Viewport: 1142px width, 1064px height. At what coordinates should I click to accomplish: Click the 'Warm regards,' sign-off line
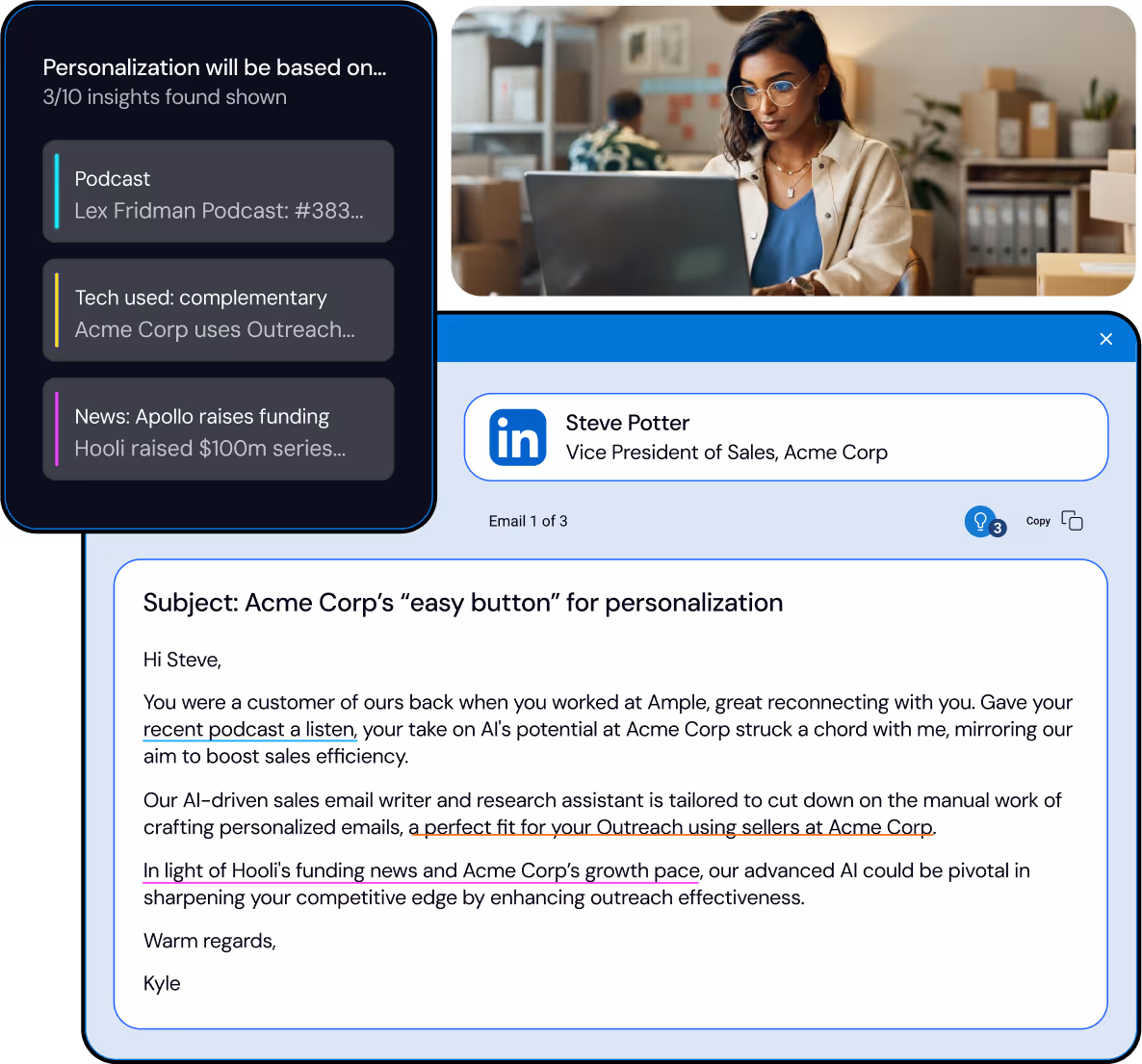coord(210,941)
